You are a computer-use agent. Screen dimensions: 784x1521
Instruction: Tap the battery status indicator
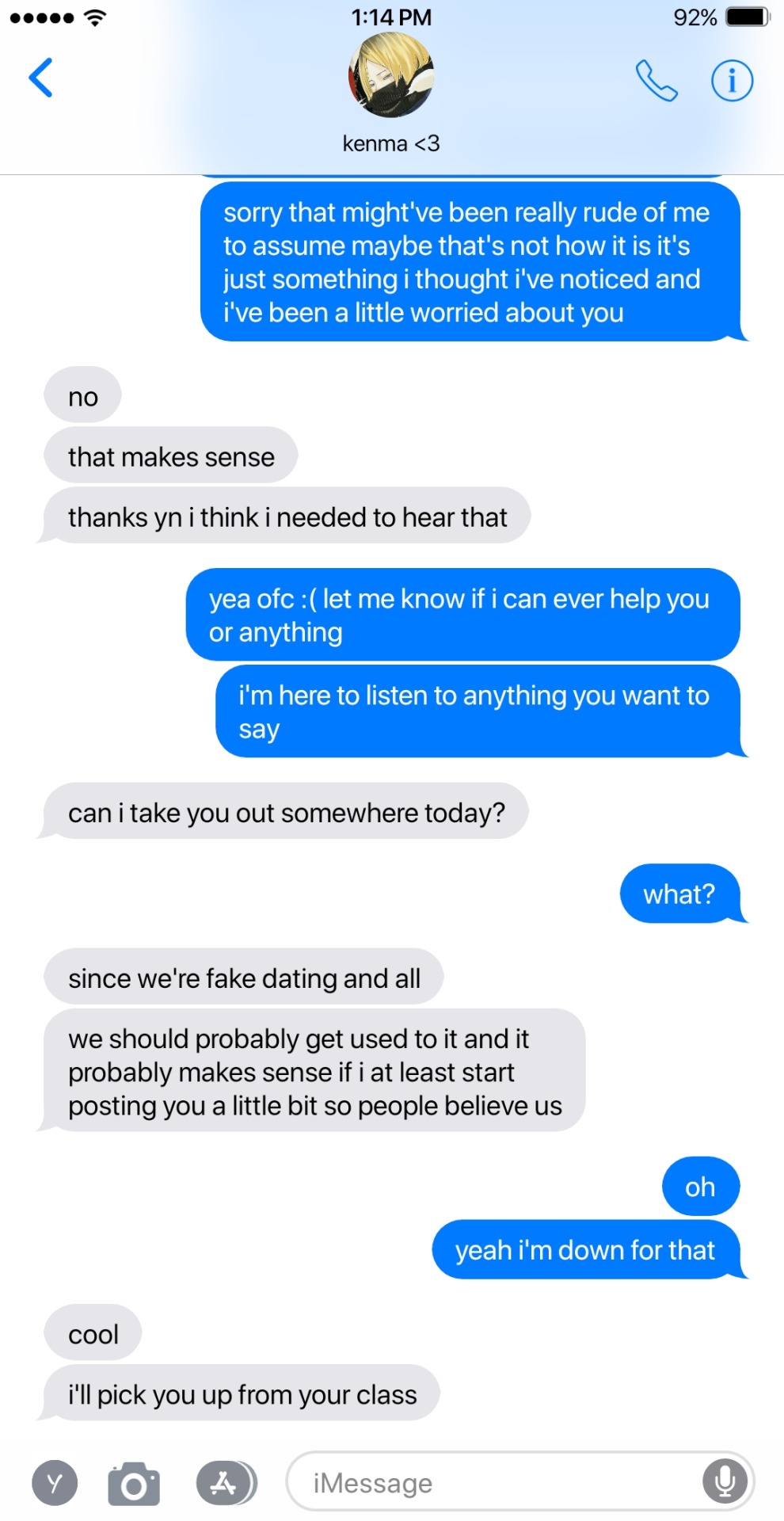(x=748, y=17)
